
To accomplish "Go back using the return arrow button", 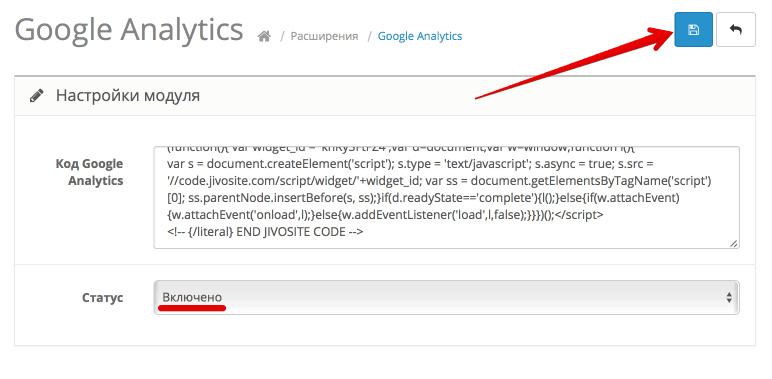I will 736,30.
